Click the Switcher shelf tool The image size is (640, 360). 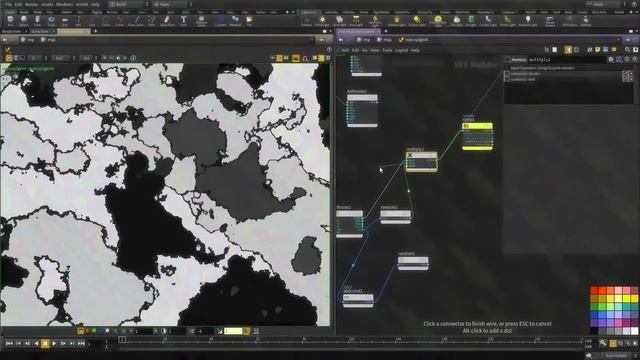coord(586,20)
